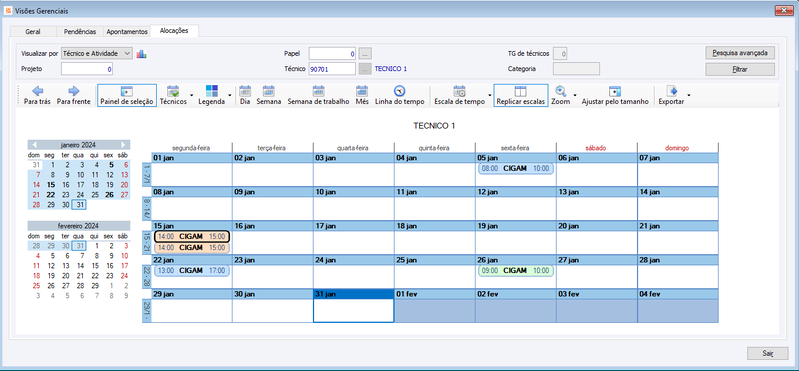Switch to Mês view
Screen dimensions: 799x371
pos(362,95)
